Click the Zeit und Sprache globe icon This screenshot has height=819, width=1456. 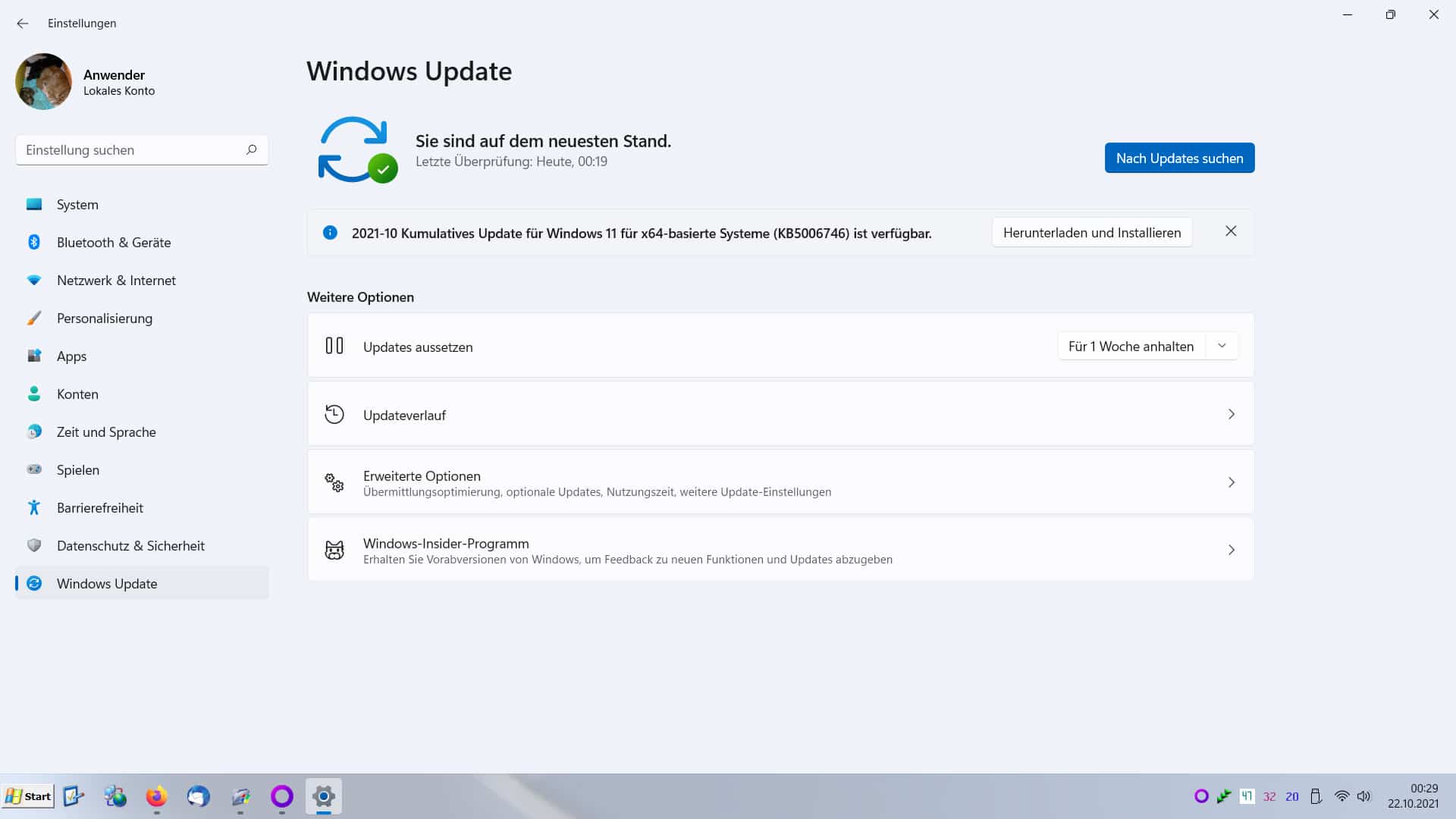34,431
